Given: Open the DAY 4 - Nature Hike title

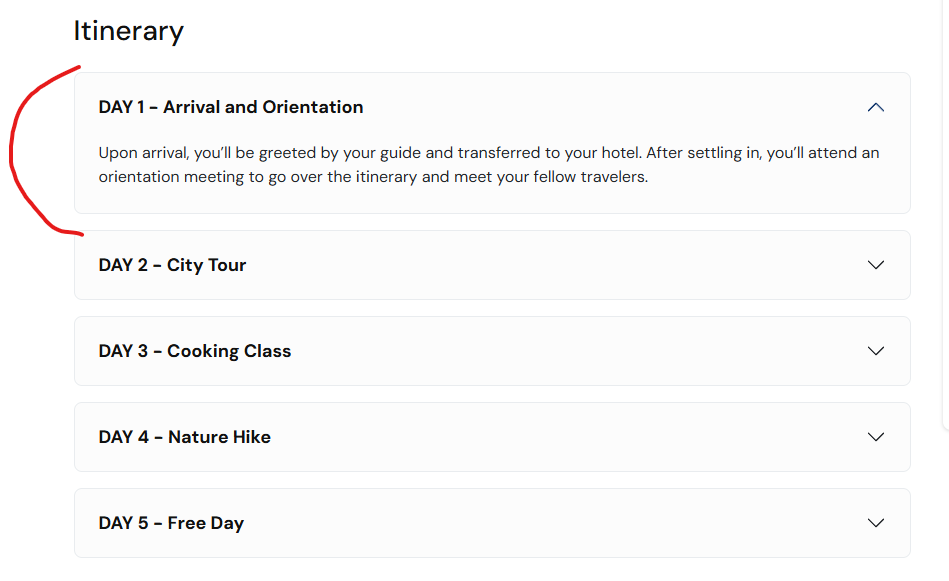Looking at the screenshot, I should pyautogui.click(x=185, y=437).
